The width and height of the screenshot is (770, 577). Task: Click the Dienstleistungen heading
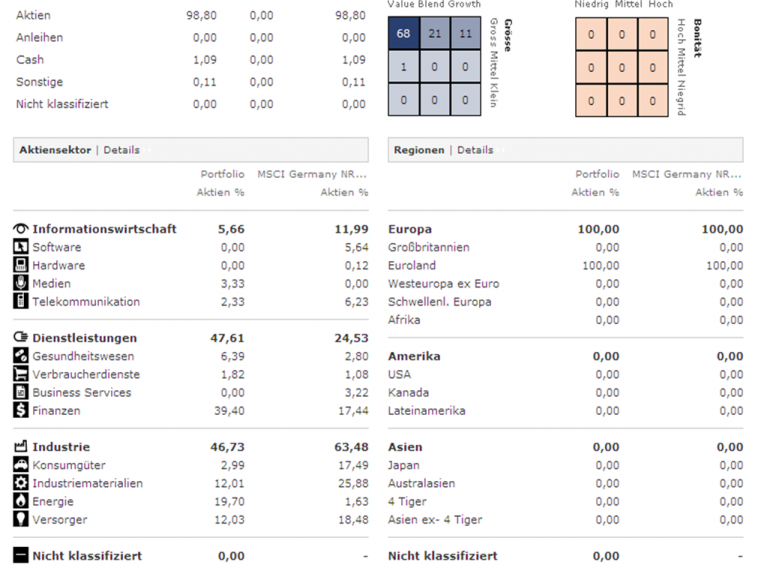click(85, 338)
